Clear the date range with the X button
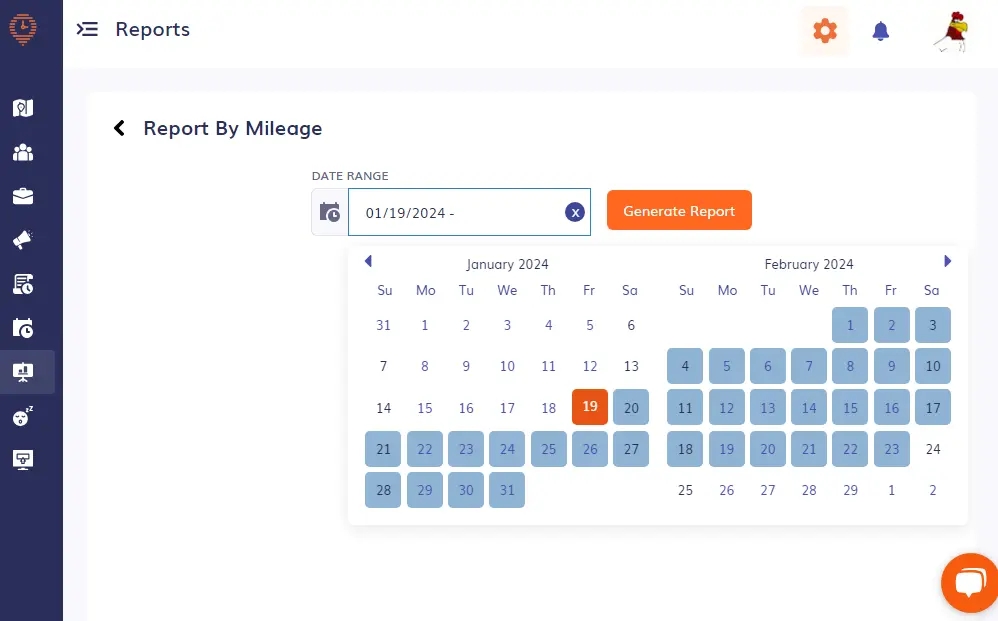This screenshot has height=621, width=998. (x=574, y=212)
